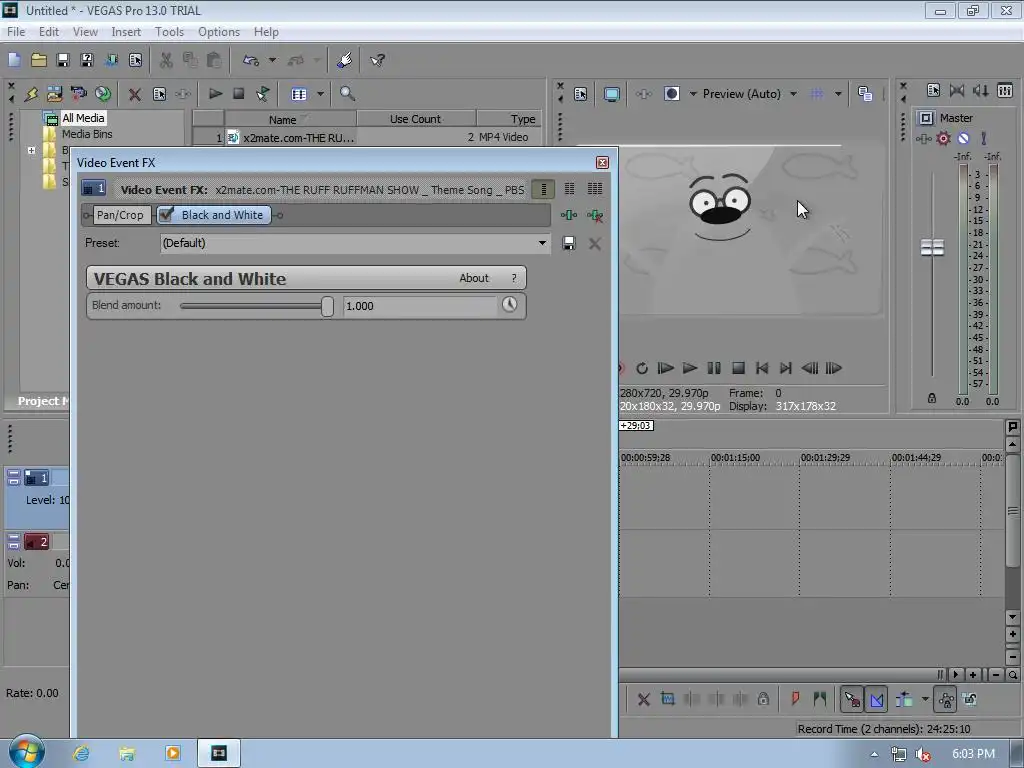
Task: Click the Master volume fader handle
Action: (x=932, y=248)
